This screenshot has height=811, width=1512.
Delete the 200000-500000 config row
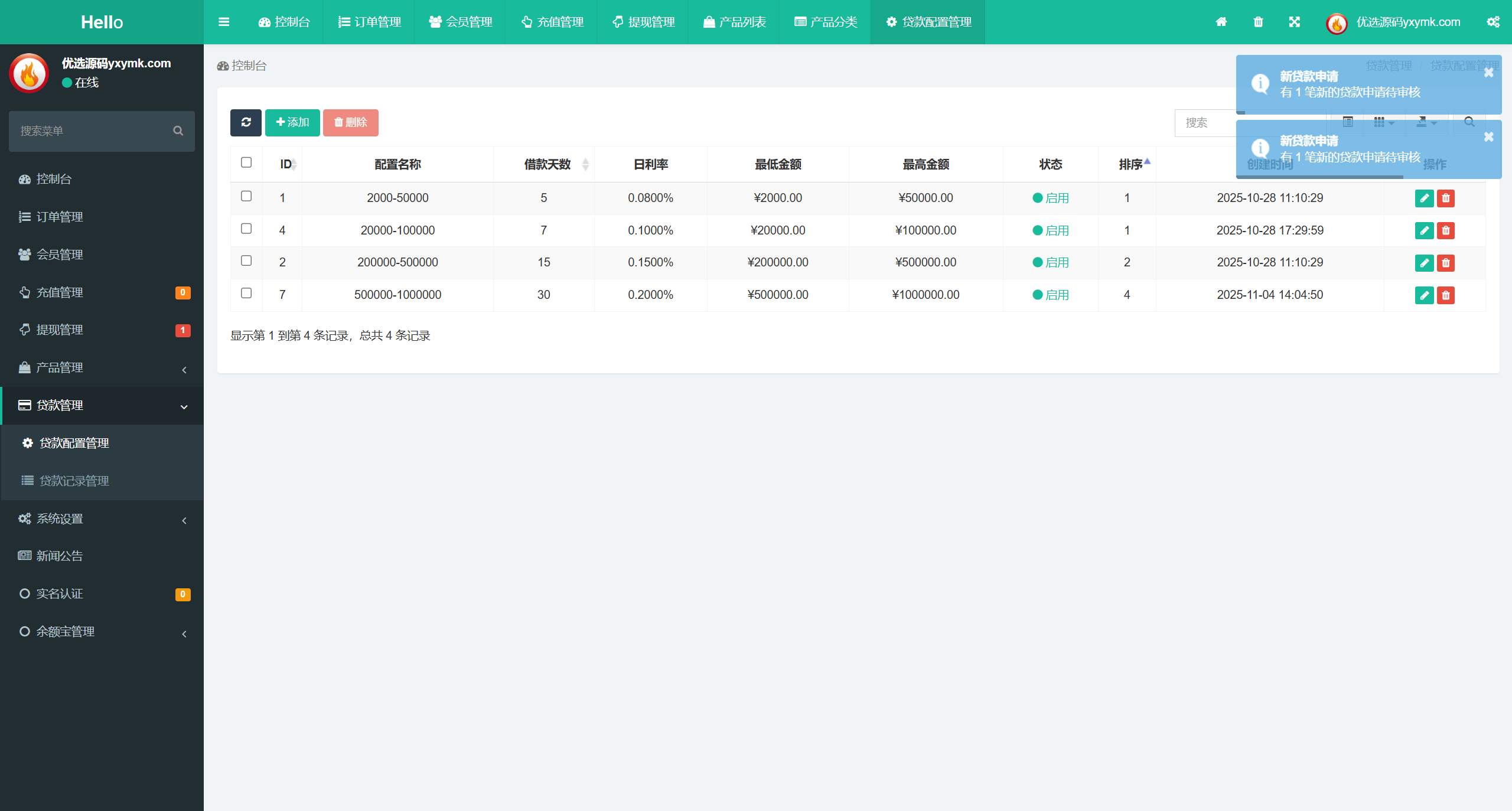click(x=1445, y=263)
